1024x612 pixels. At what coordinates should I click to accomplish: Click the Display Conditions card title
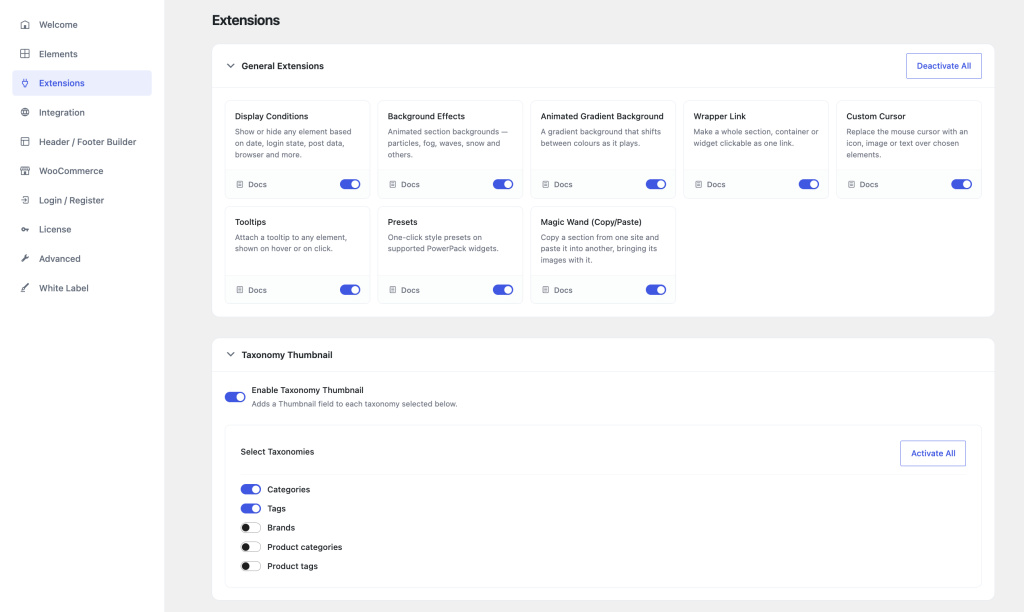tap(272, 116)
